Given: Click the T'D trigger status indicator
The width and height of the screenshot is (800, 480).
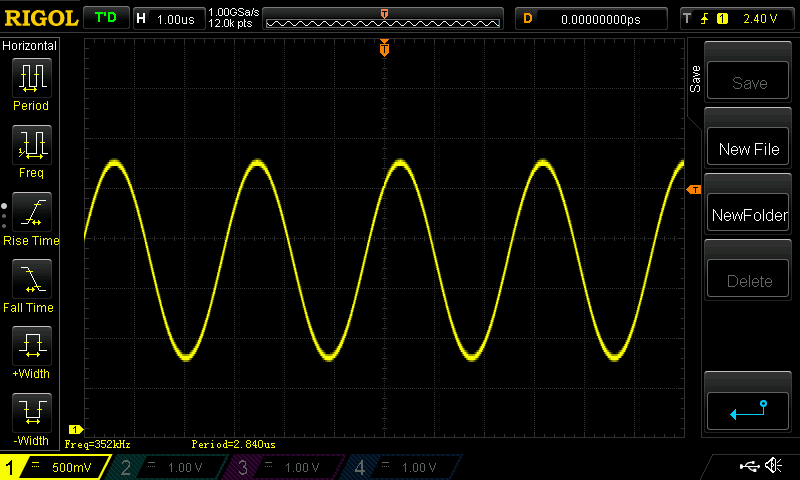Looking at the screenshot, I should pos(106,18).
